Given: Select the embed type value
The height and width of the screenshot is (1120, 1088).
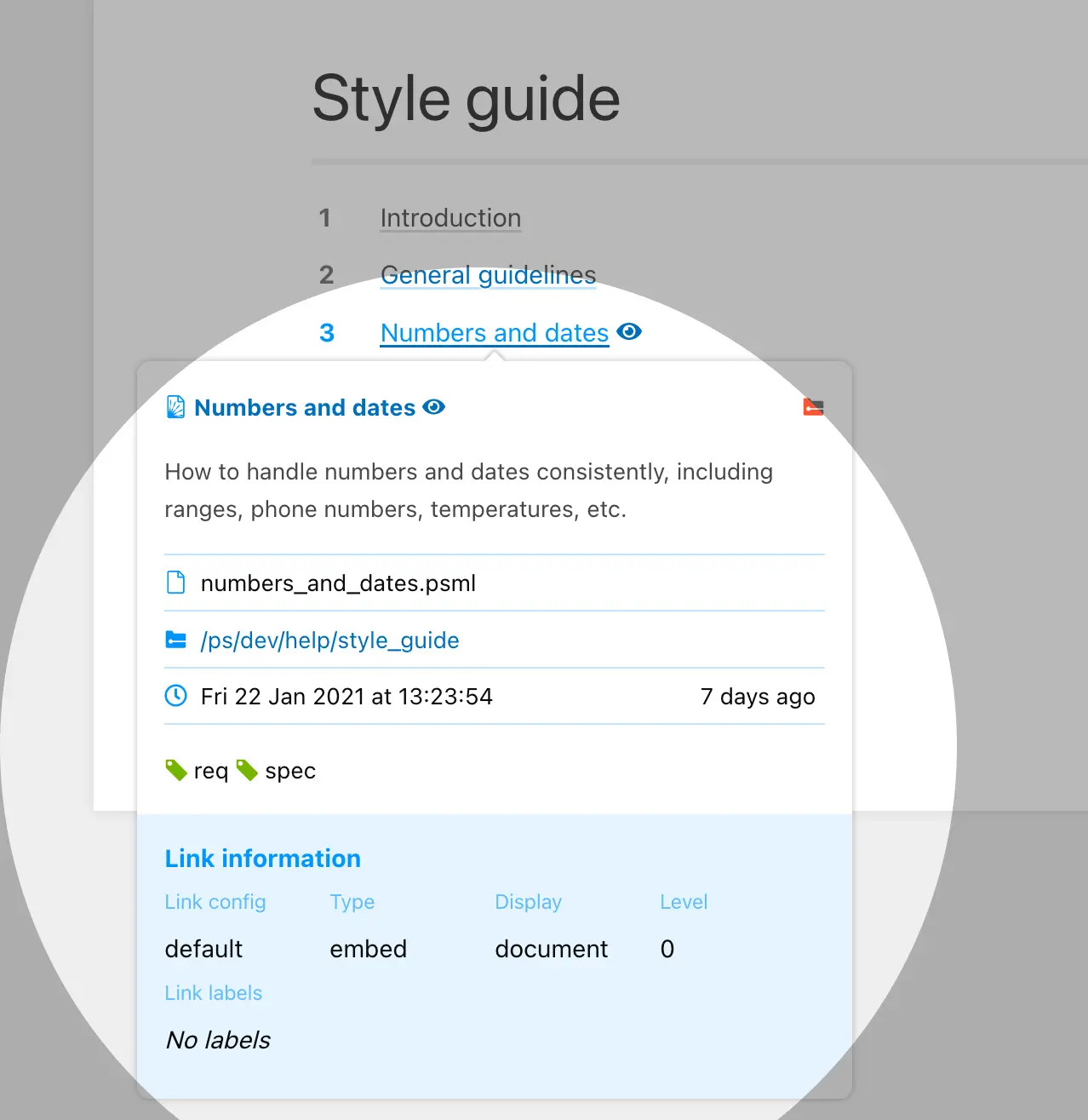Looking at the screenshot, I should coord(369,949).
